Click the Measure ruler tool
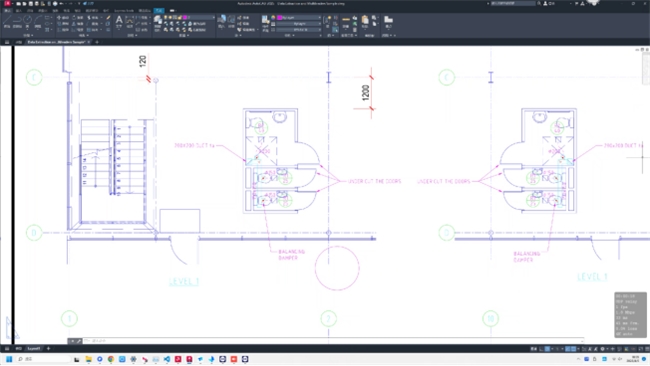 (x=346, y=21)
